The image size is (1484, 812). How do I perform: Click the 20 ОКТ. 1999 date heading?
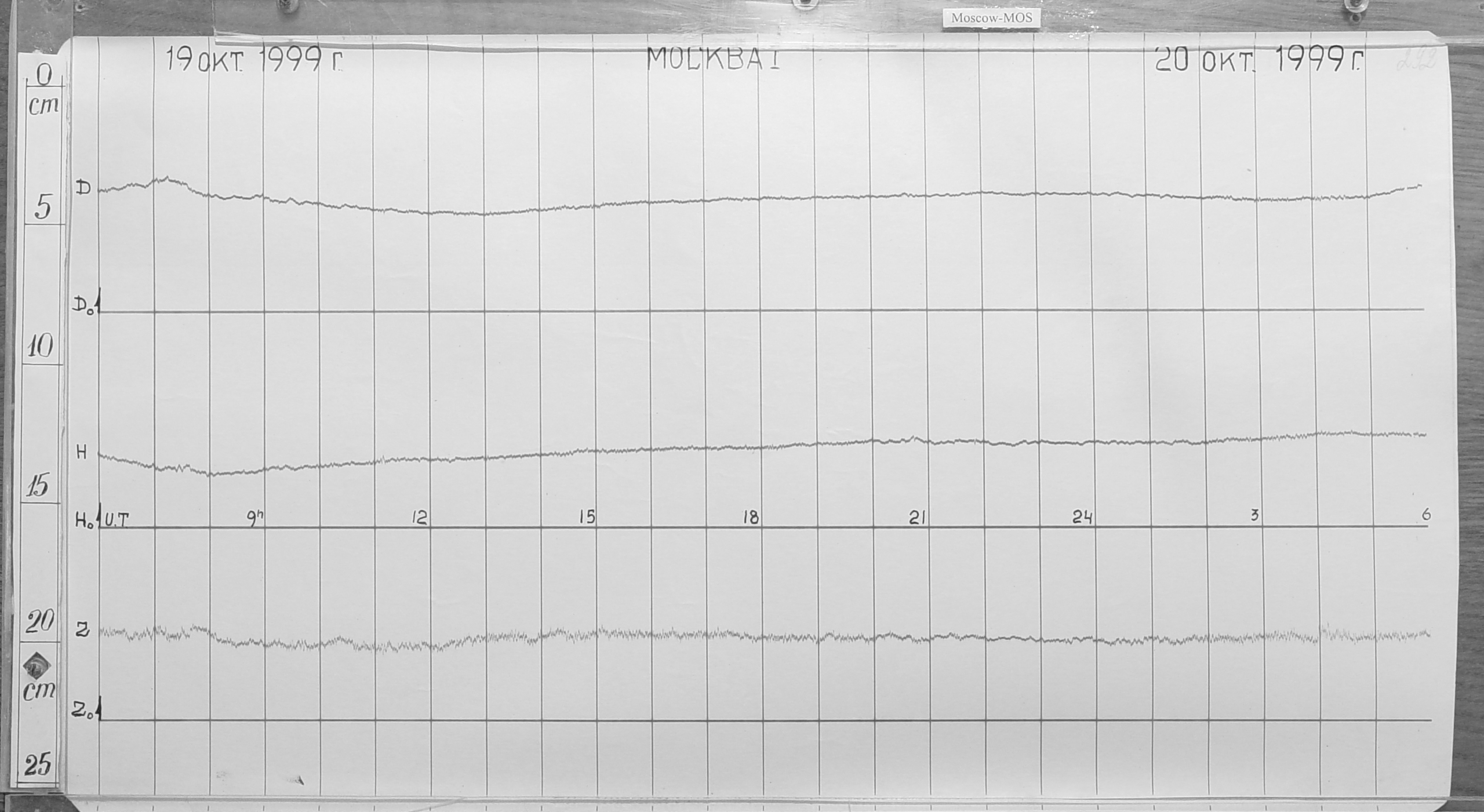1259,60
